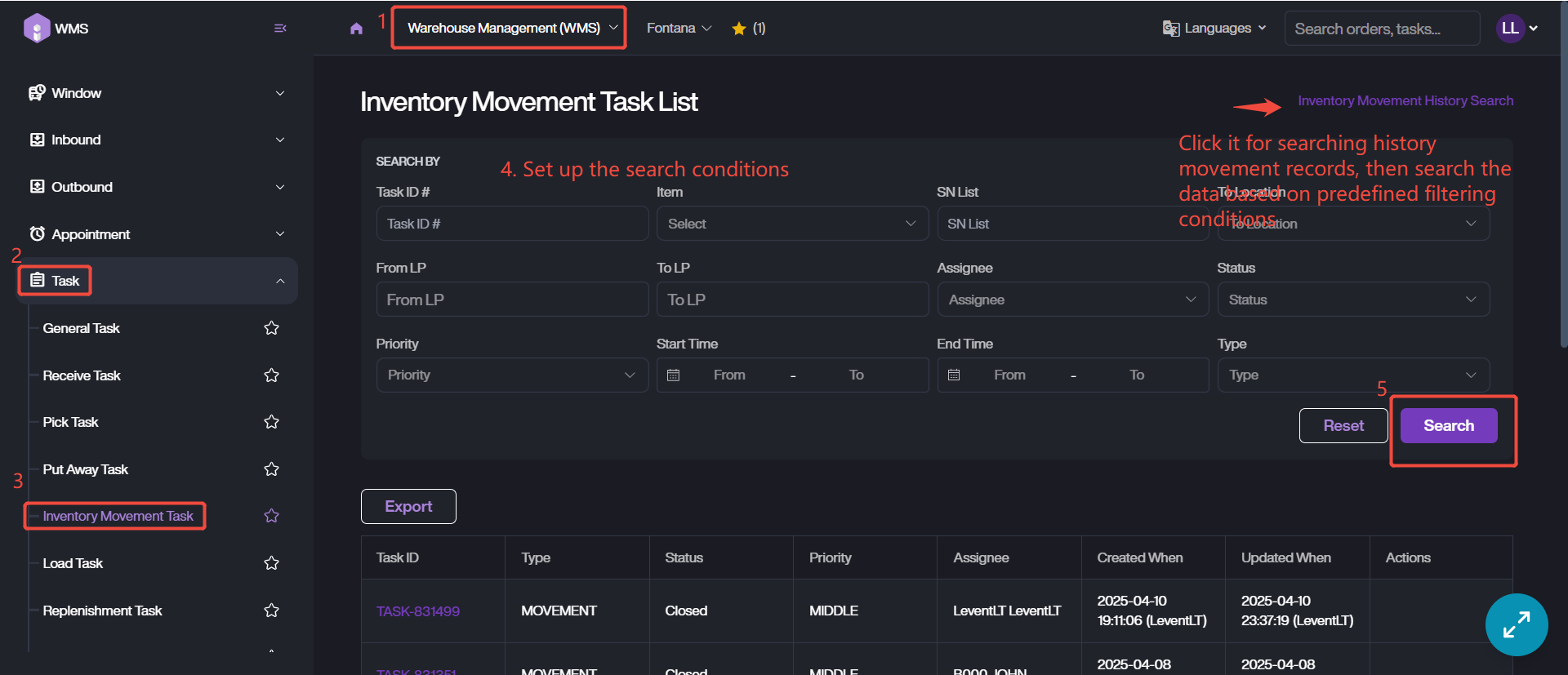Open the Start Time calendar icon
This screenshot has width=1568, height=675.
[x=674, y=375]
